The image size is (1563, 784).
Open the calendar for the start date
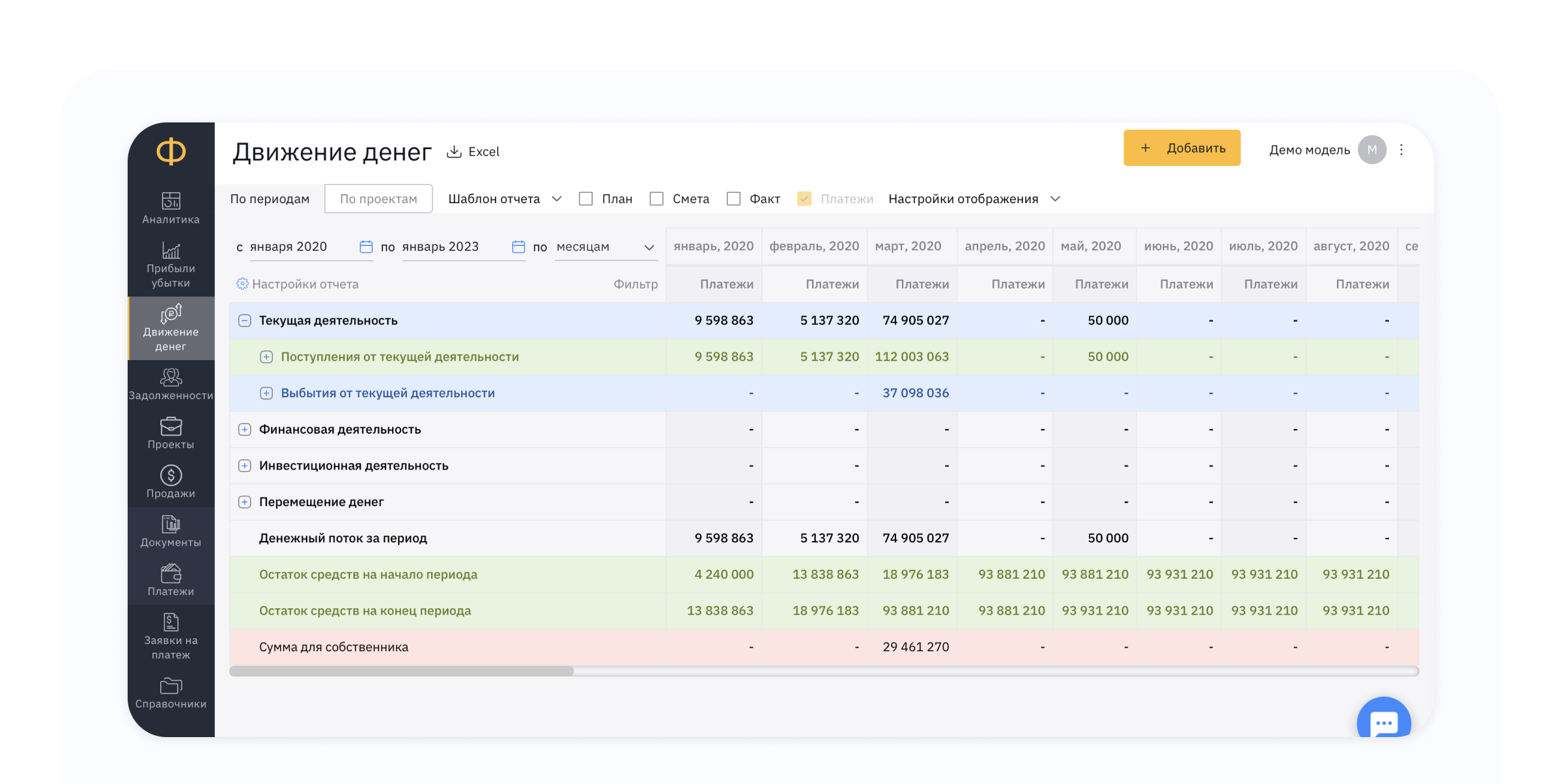pyautogui.click(x=366, y=247)
